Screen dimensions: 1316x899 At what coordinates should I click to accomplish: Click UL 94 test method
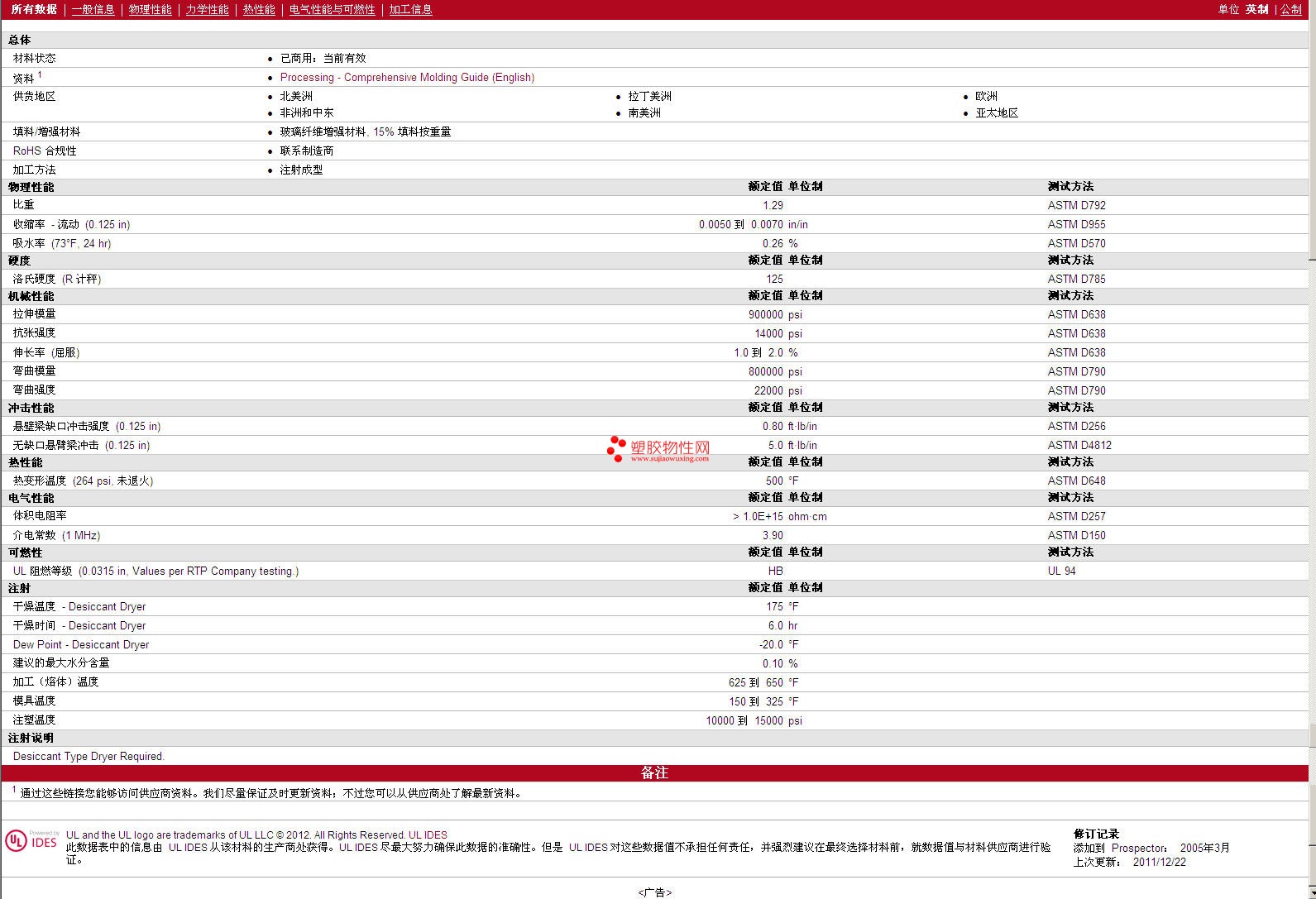[x=1061, y=571]
